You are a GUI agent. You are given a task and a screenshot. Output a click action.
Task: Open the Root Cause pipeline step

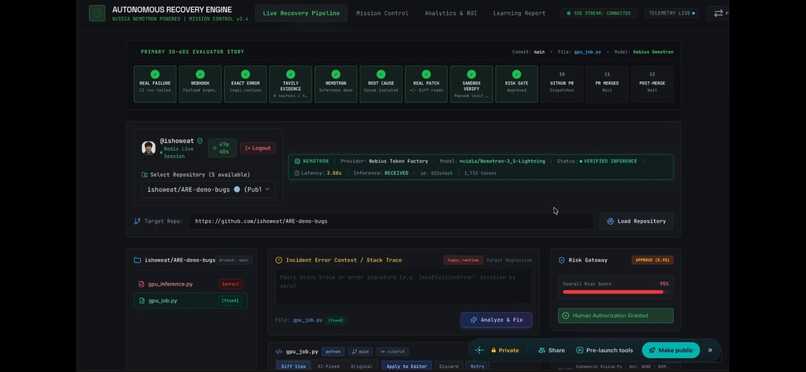(381, 84)
